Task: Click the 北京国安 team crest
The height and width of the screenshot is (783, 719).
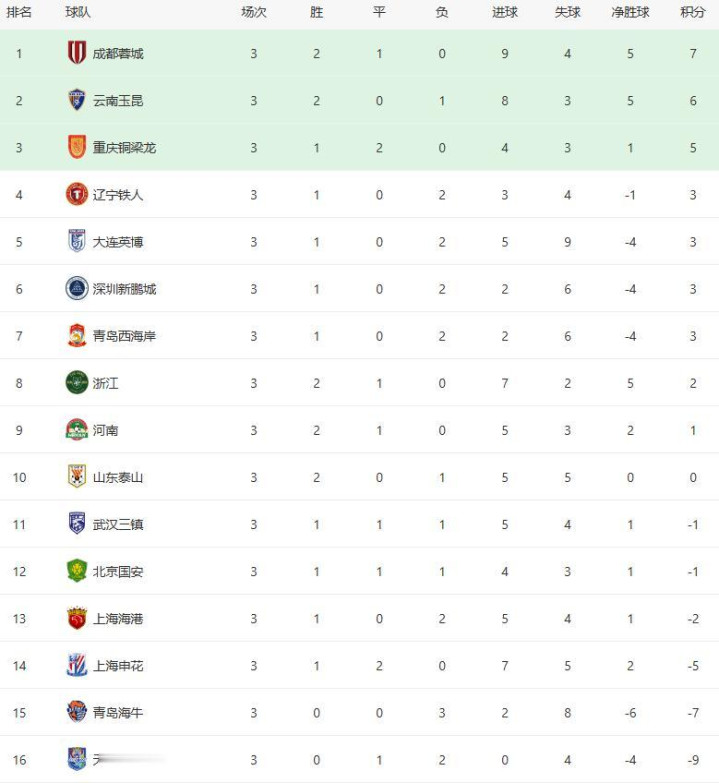Action: [77, 571]
